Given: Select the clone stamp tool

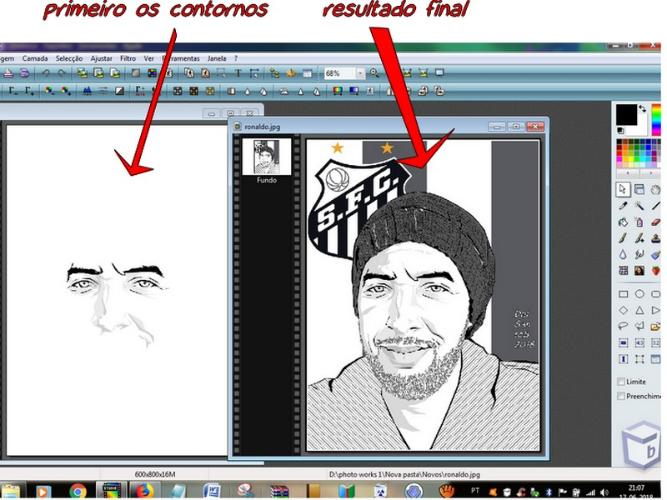Looking at the screenshot, I should (656, 238).
